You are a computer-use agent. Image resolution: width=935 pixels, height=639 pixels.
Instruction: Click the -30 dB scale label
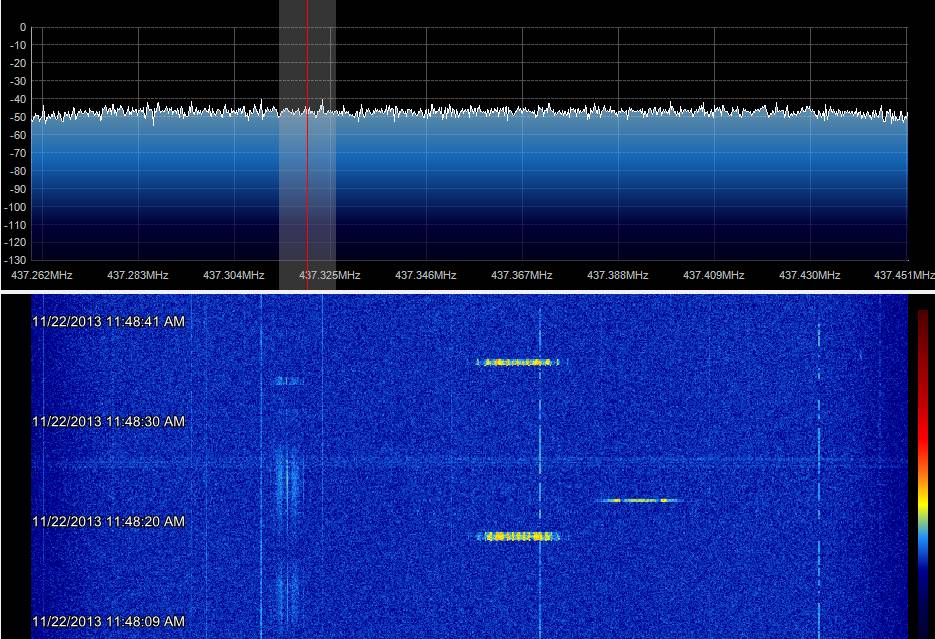pyautogui.click(x=18, y=81)
